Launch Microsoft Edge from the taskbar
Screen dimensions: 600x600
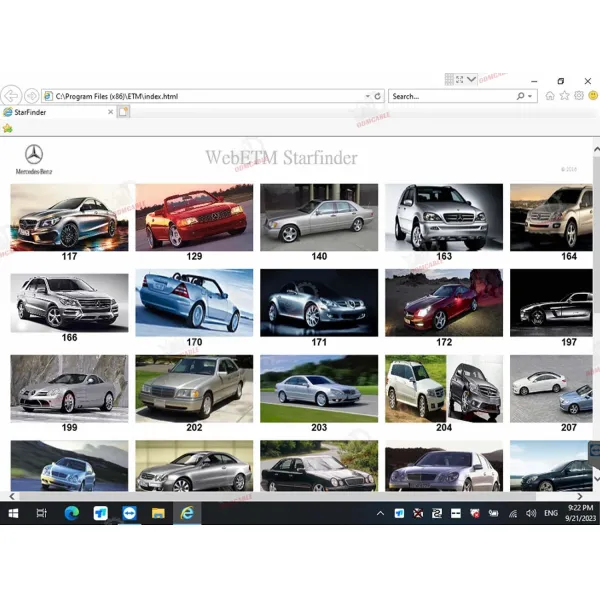(72, 513)
